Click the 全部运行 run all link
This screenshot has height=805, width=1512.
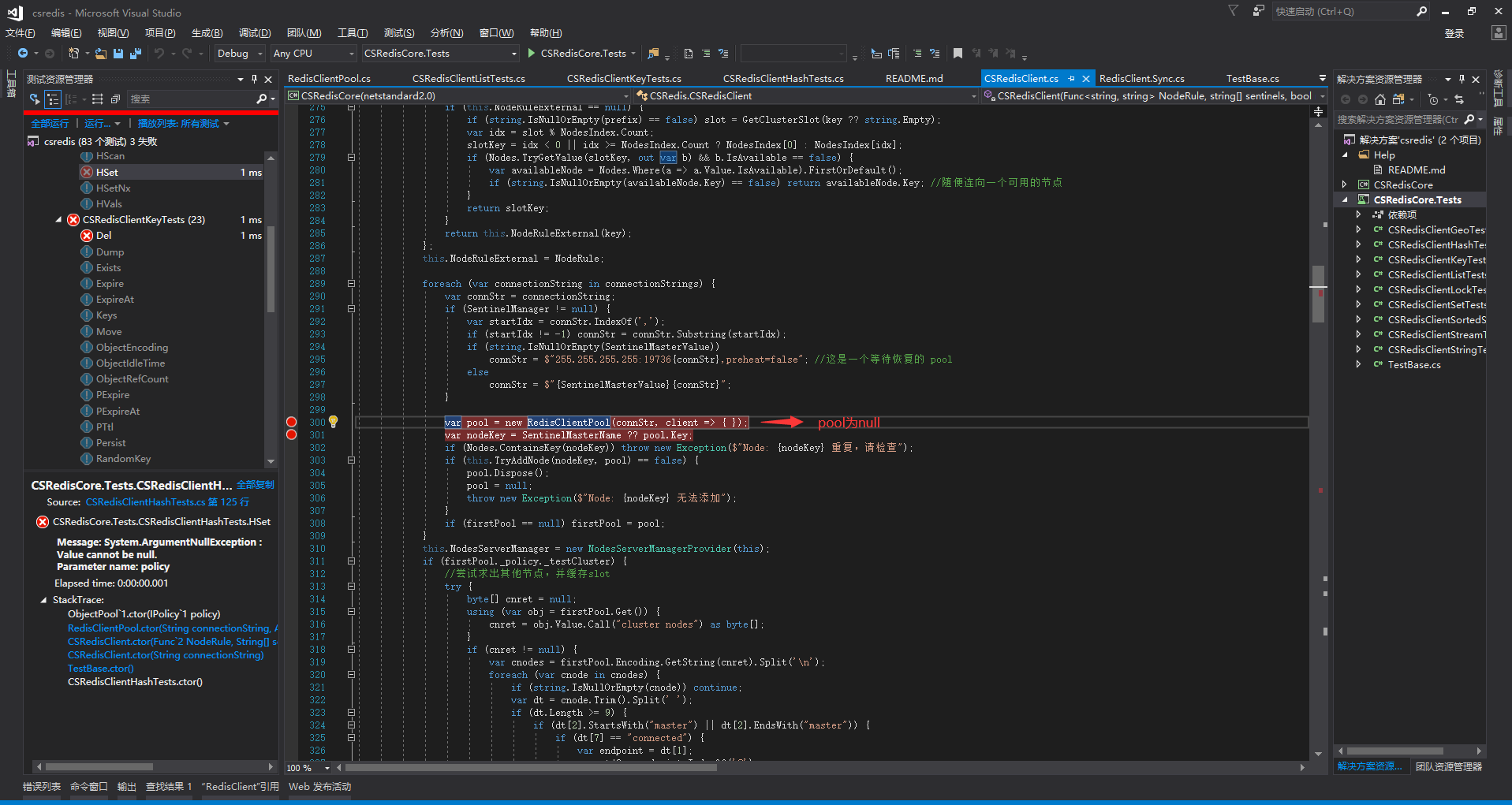(50, 124)
